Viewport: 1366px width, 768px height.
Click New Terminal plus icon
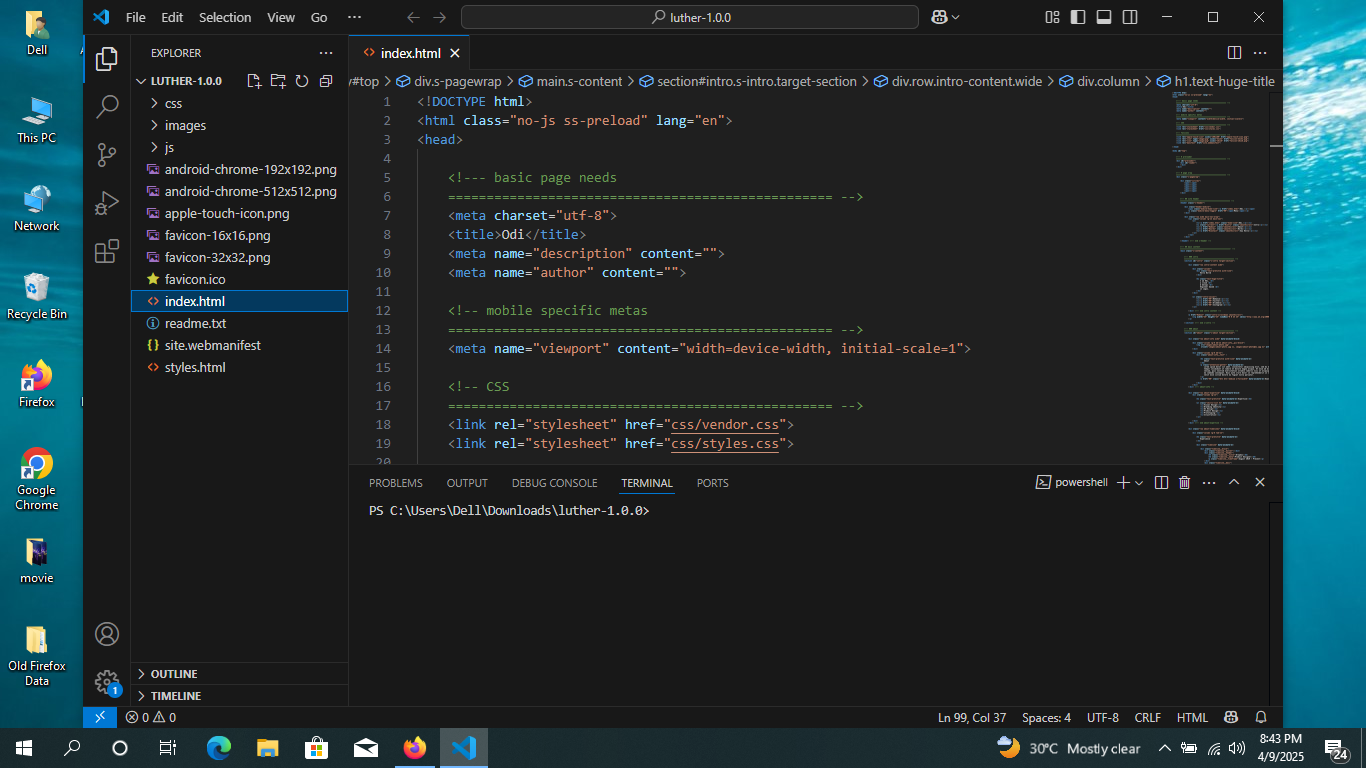pyautogui.click(x=1123, y=482)
